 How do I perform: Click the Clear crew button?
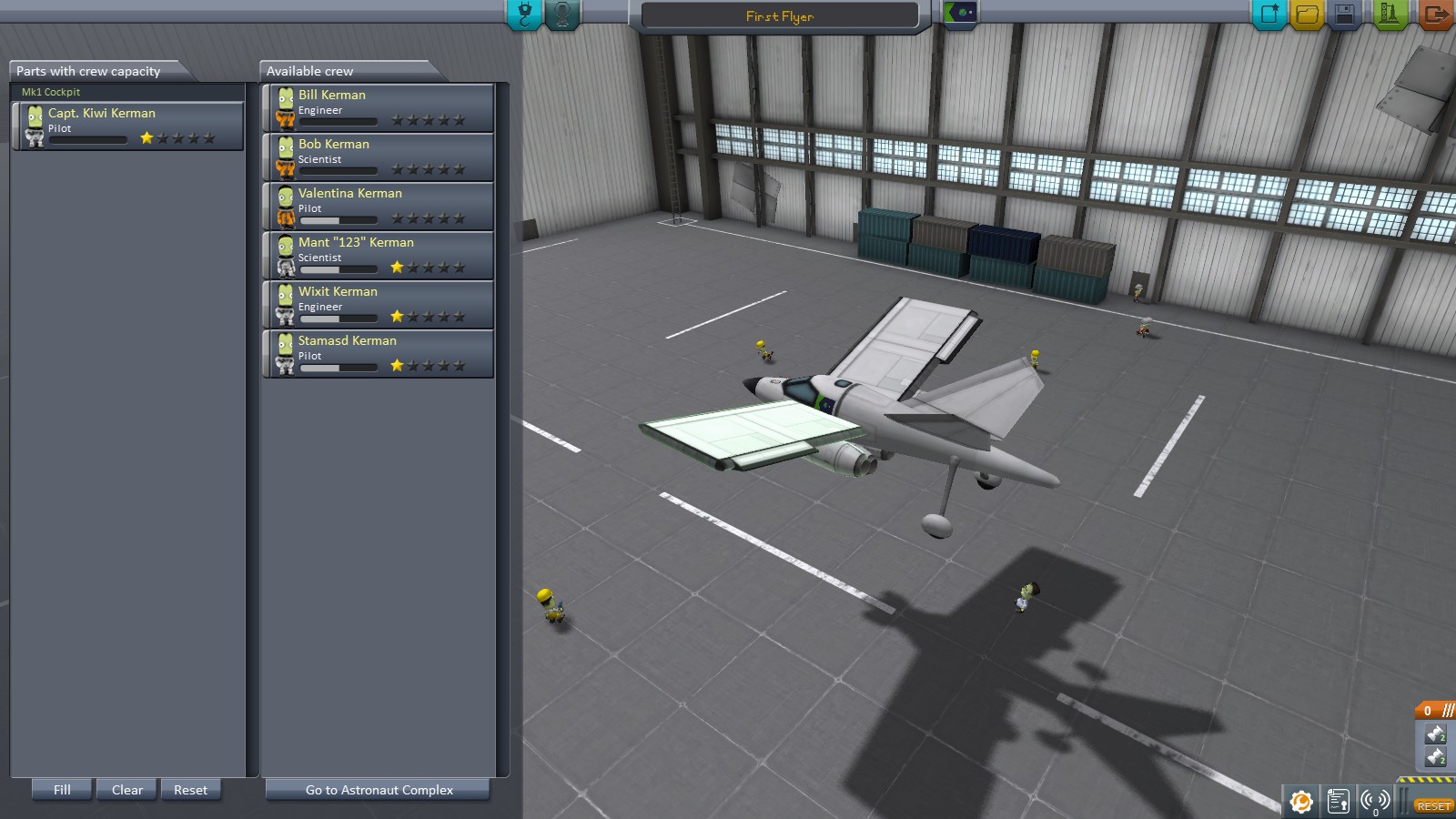[x=127, y=790]
